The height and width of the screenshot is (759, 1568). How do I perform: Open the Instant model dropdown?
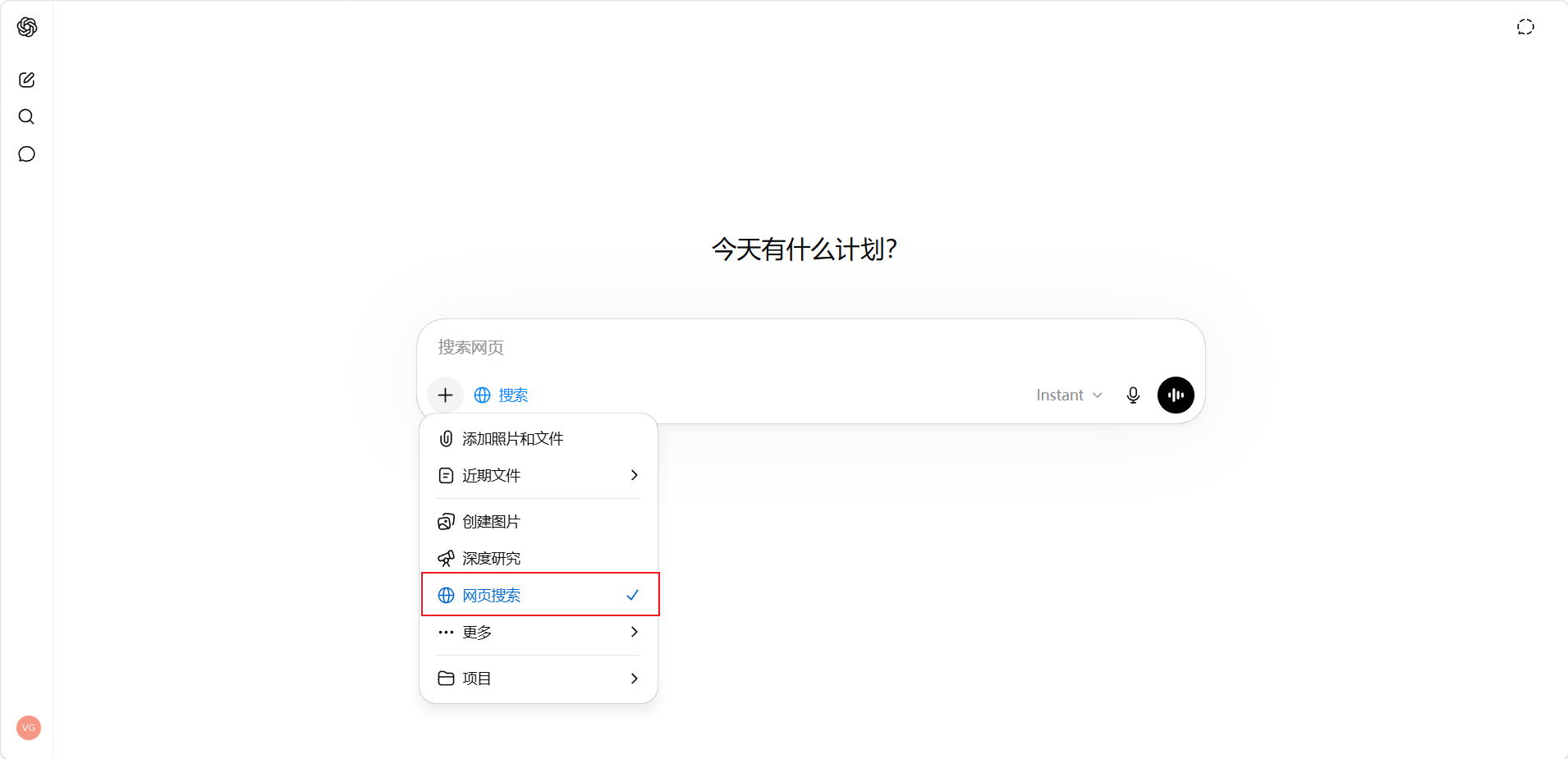click(x=1069, y=396)
